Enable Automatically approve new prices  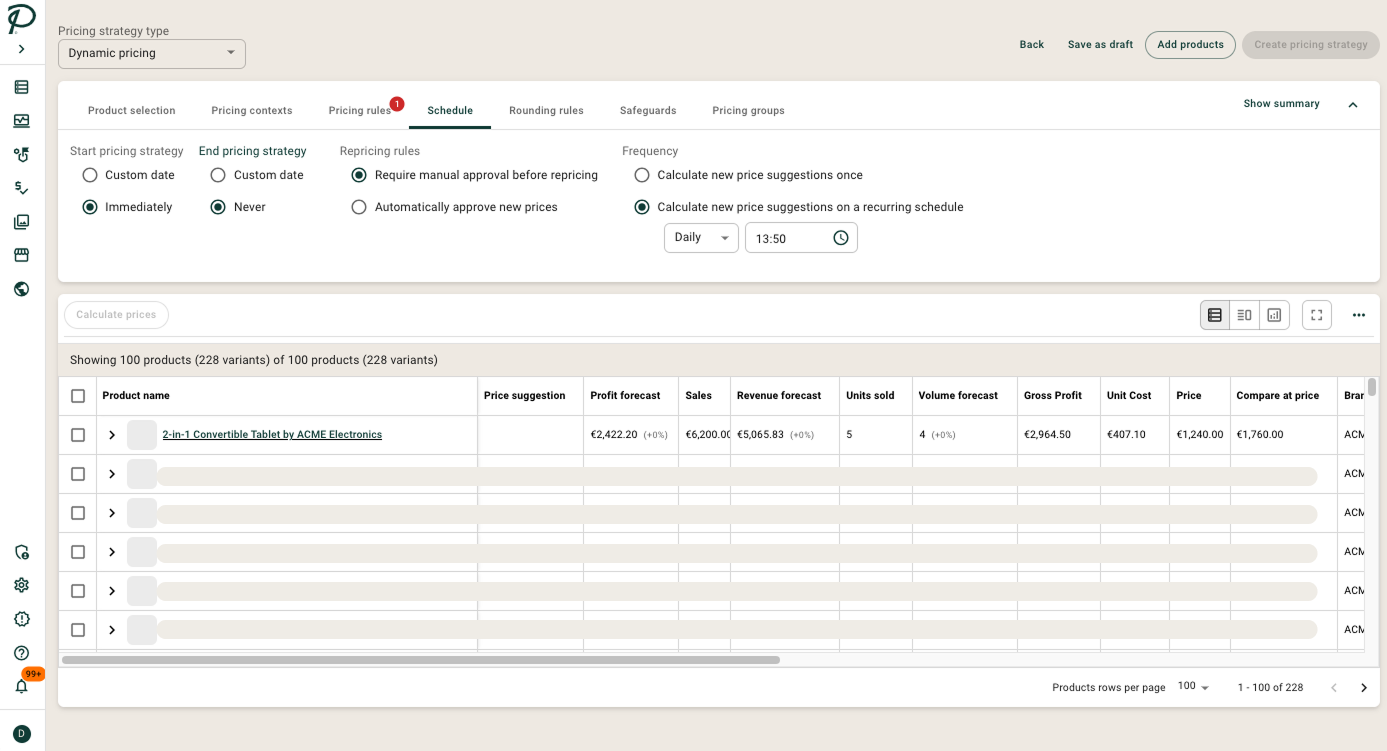point(359,207)
